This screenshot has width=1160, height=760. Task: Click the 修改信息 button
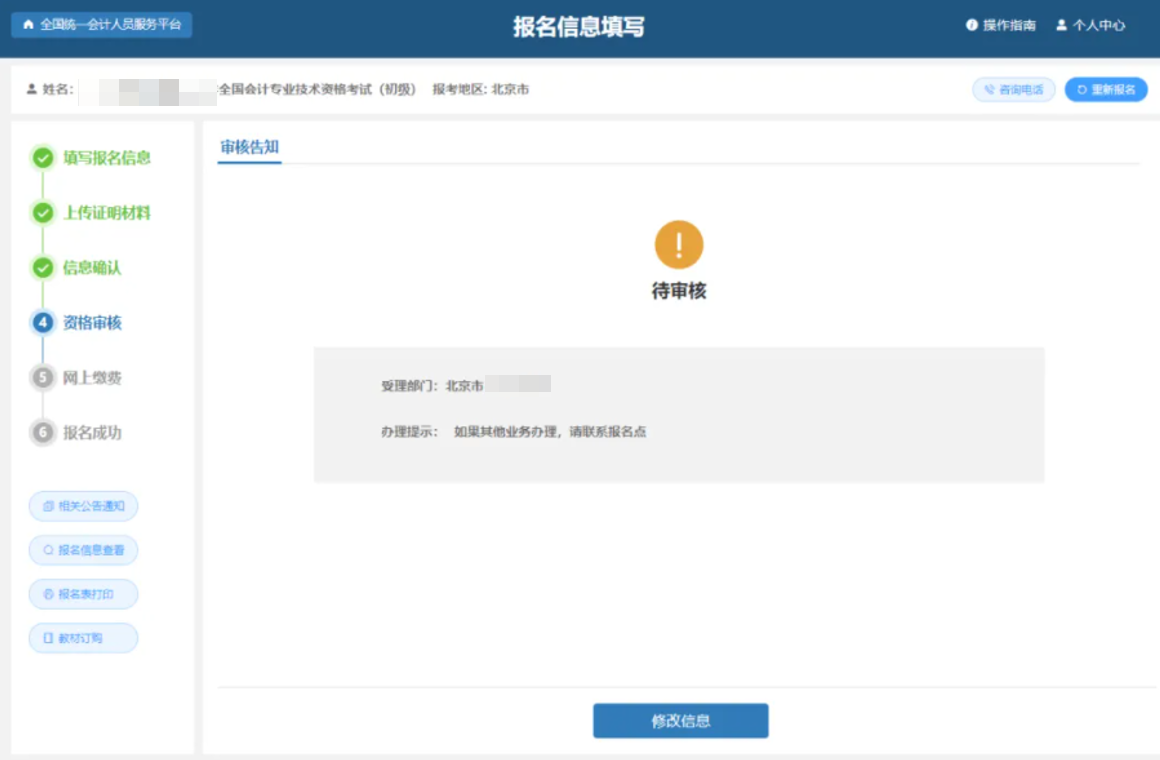[681, 720]
